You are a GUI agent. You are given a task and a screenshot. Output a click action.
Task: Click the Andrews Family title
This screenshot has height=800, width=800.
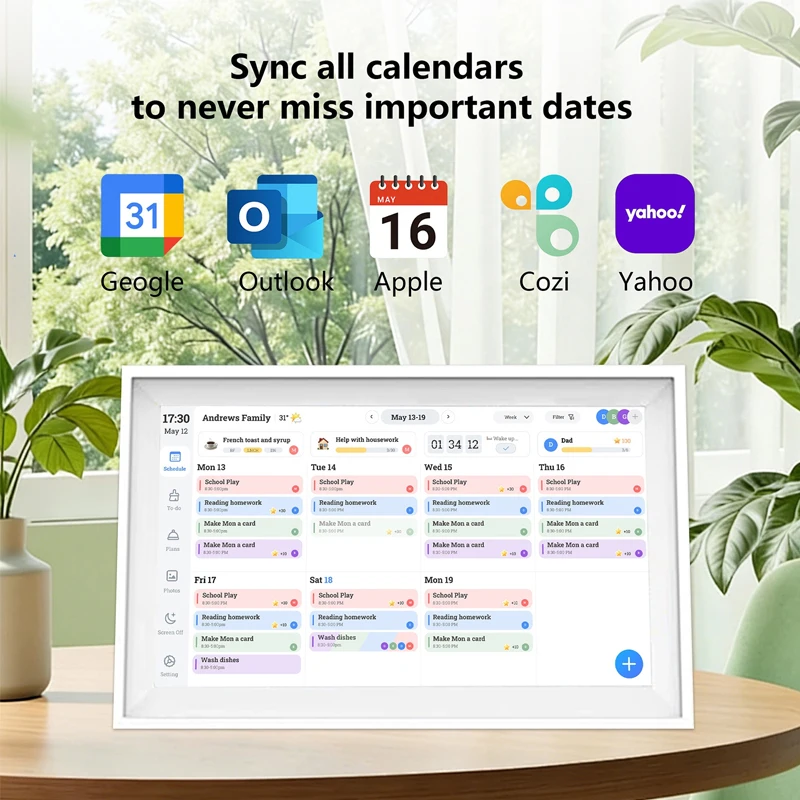[x=236, y=418]
